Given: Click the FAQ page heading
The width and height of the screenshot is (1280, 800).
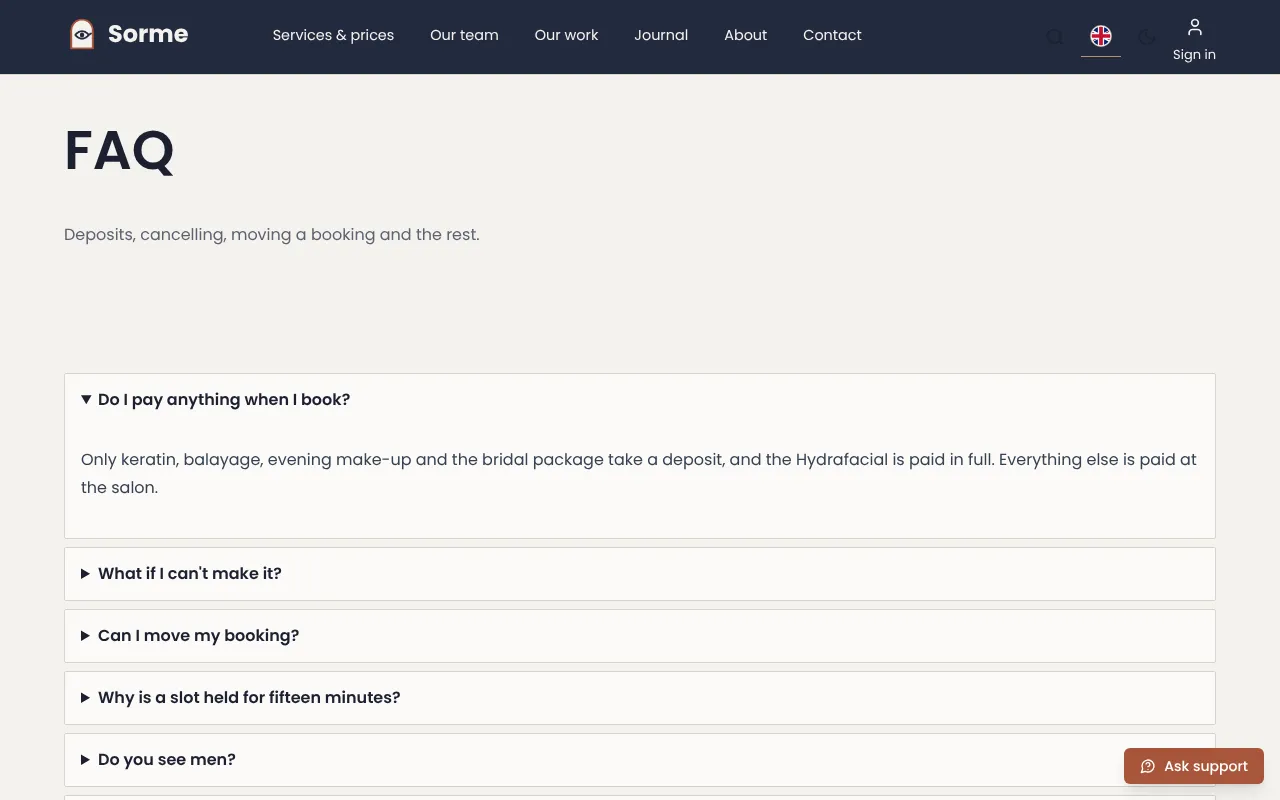Looking at the screenshot, I should coord(119,151).
